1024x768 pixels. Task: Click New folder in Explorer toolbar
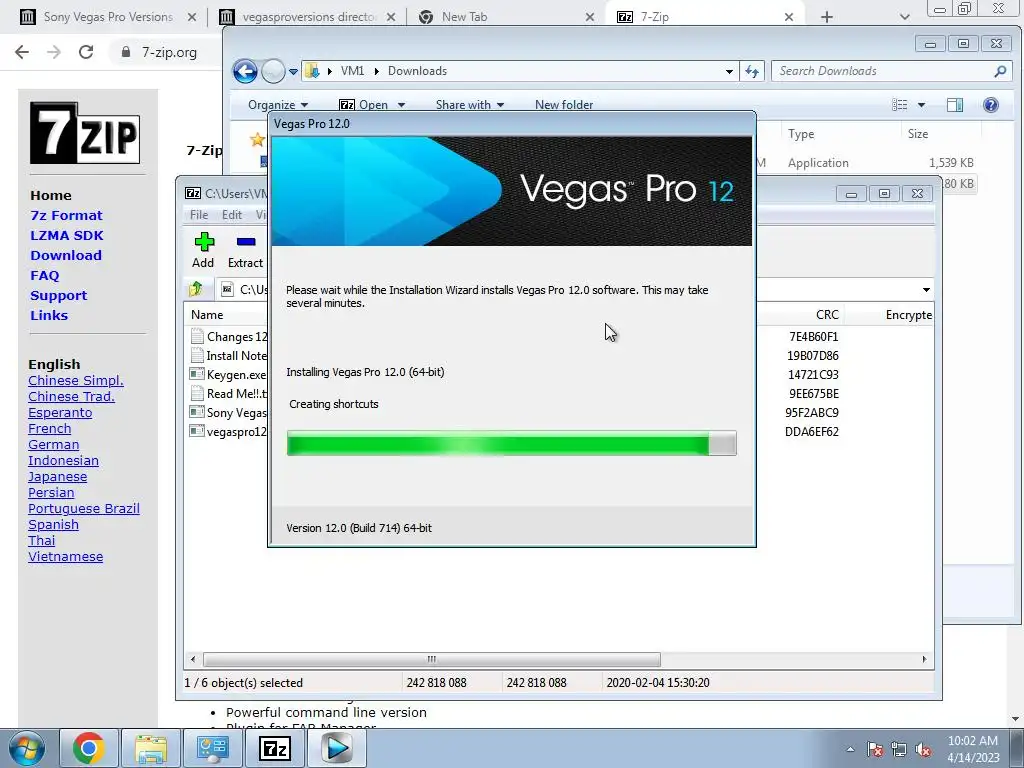click(x=564, y=104)
